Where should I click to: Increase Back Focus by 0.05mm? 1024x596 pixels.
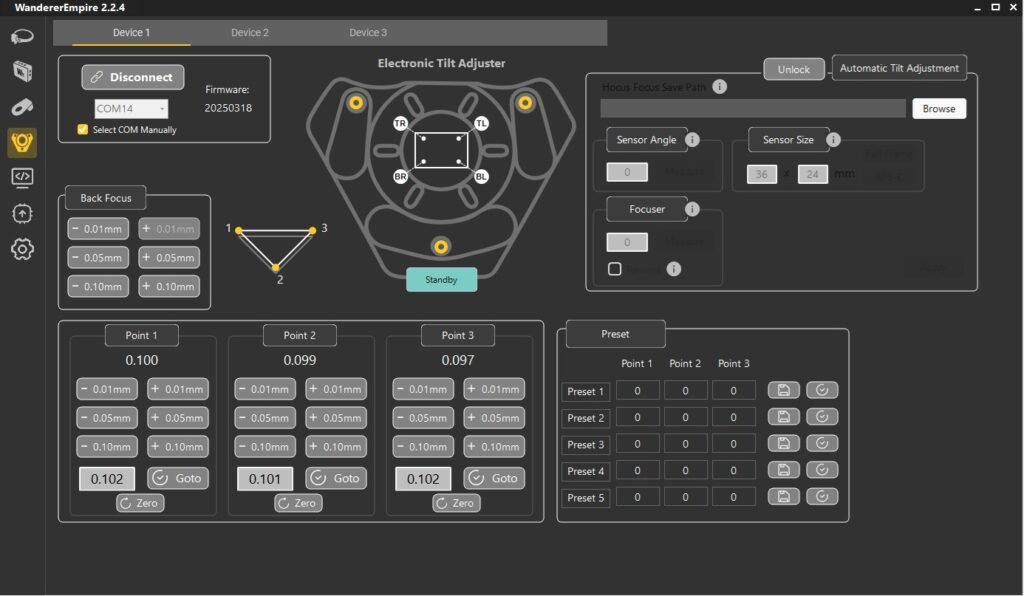[168, 258]
